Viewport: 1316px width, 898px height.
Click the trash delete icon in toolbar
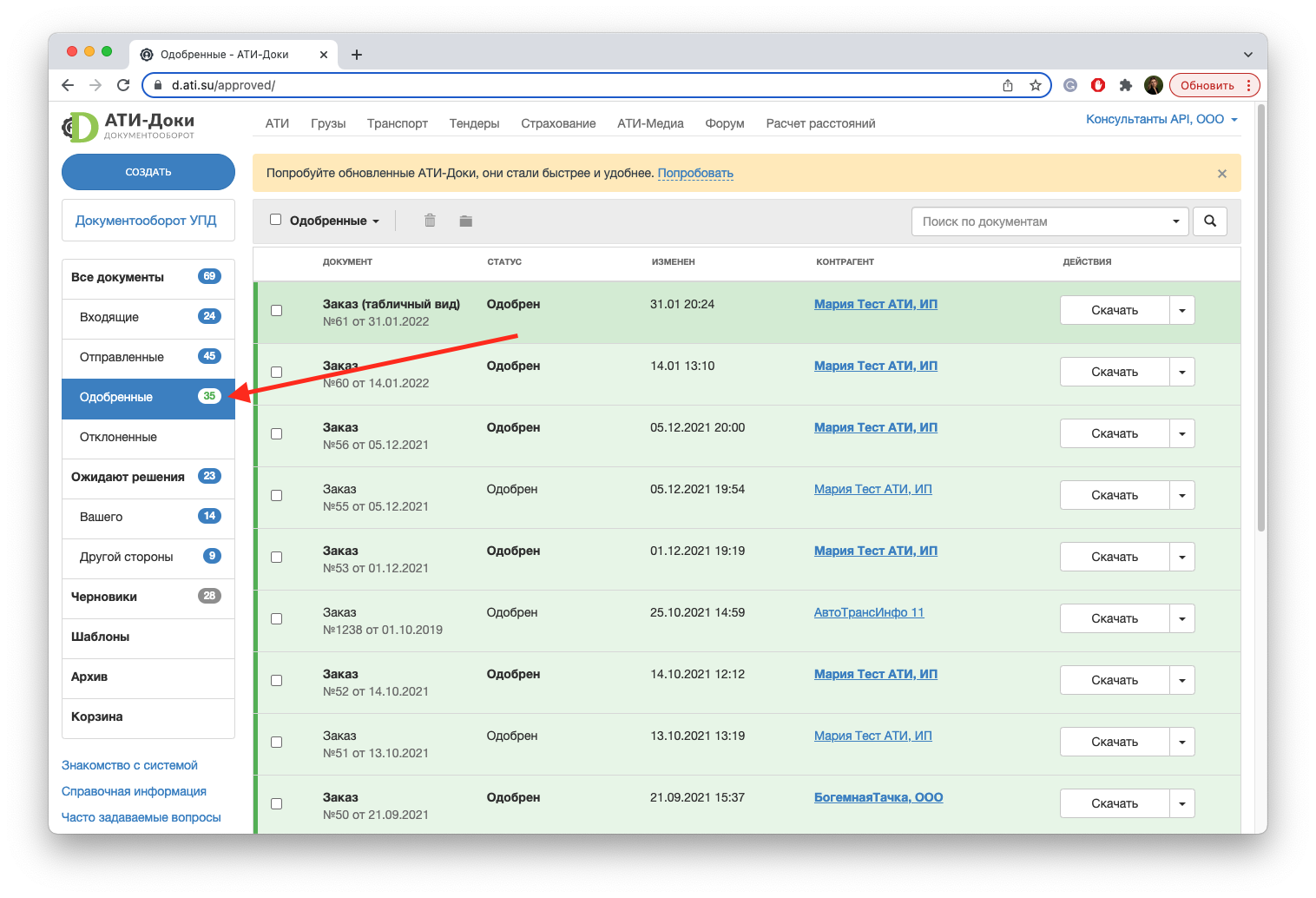click(x=430, y=221)
